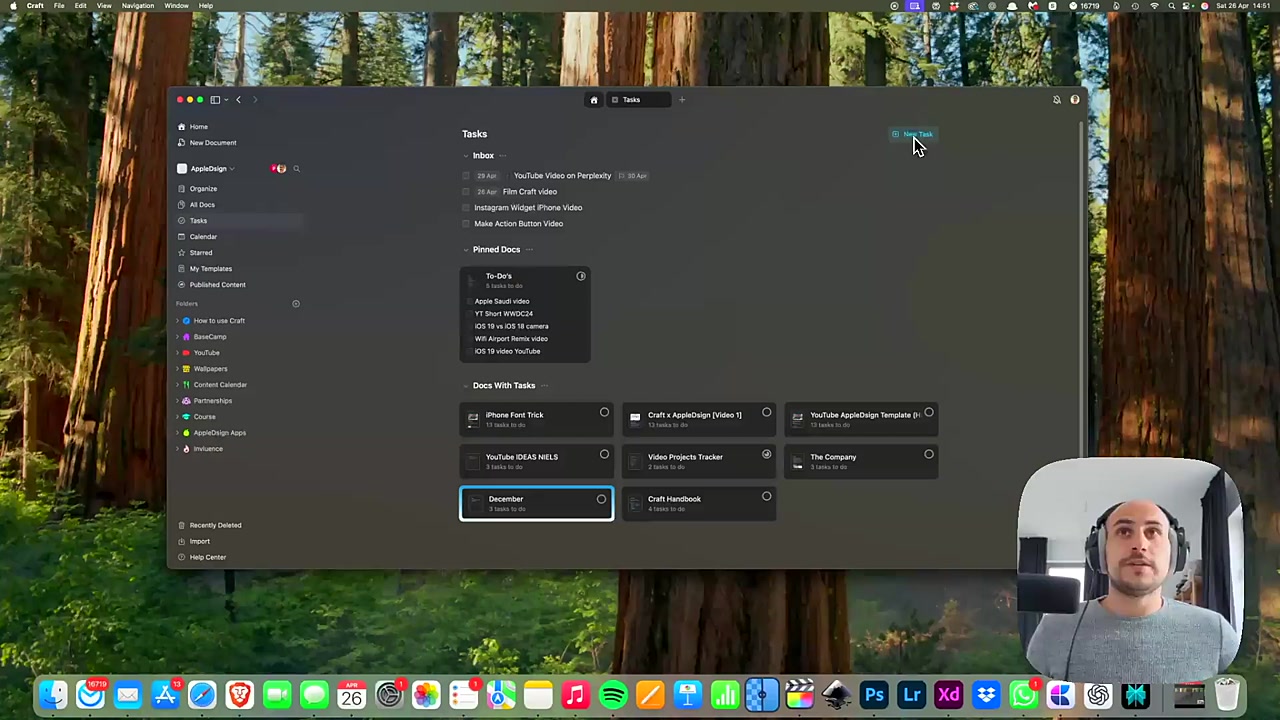Open the Calendar view
Viewport: 1280px width, 720px height.
[x=203, y=237]
